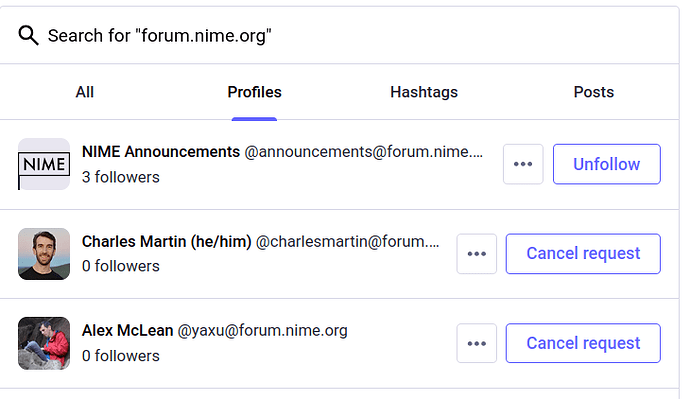Select the Profiles tab
Viewport: 690px width, 399px height.
[254, 92]
